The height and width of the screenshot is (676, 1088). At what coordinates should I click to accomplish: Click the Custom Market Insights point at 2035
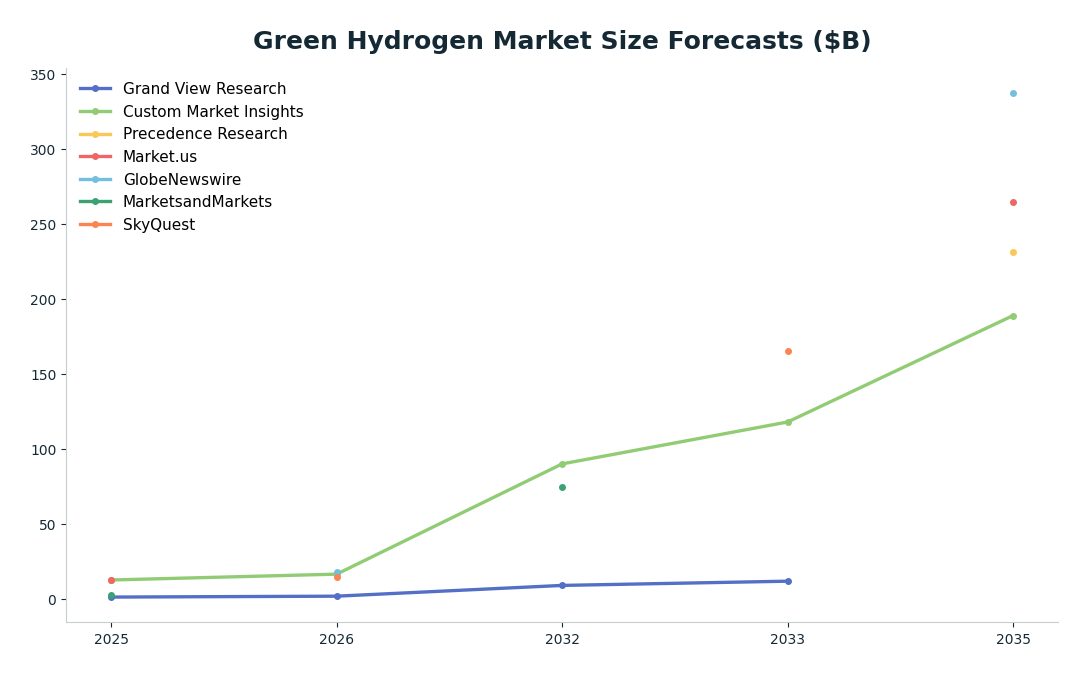click(1013, 316)
